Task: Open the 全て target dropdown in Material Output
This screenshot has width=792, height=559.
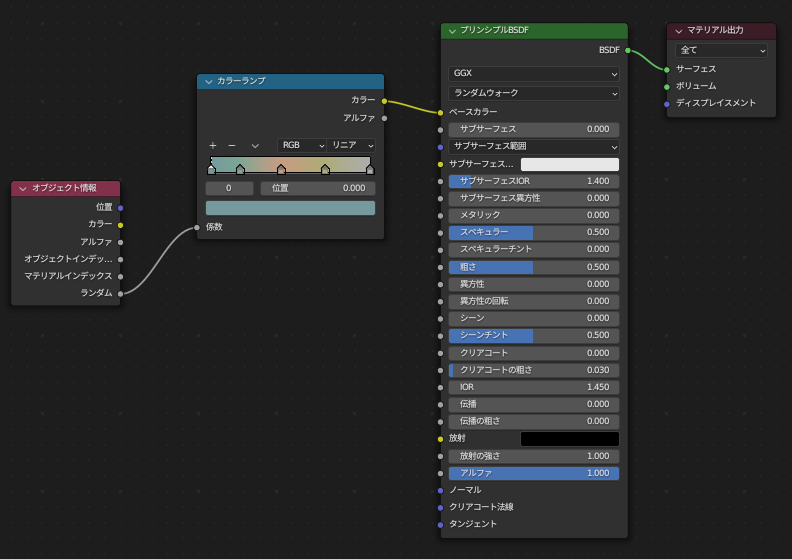Action: [721, 50]
